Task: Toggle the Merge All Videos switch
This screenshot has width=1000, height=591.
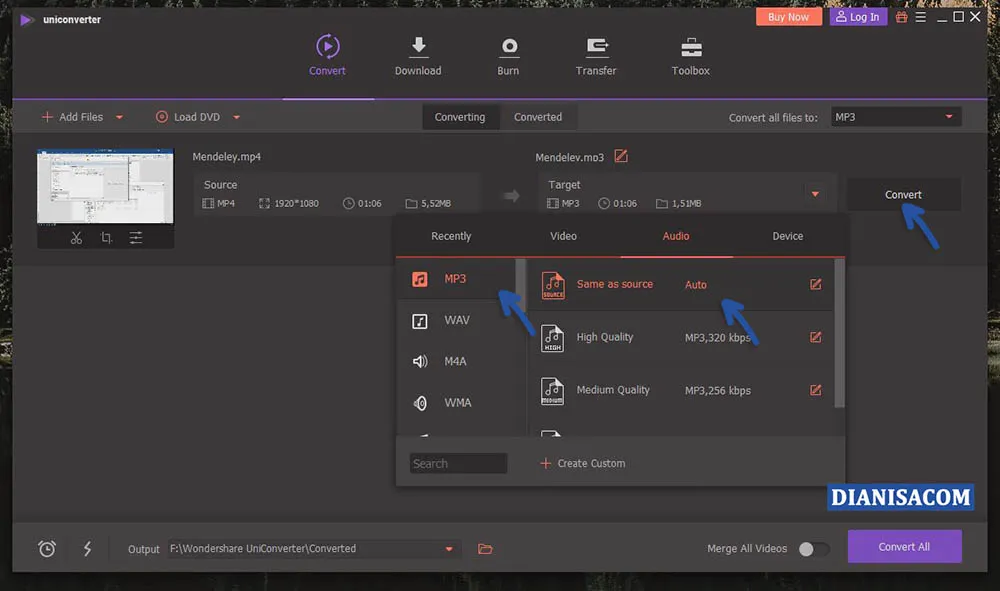Action: click(x=814, y=548)
